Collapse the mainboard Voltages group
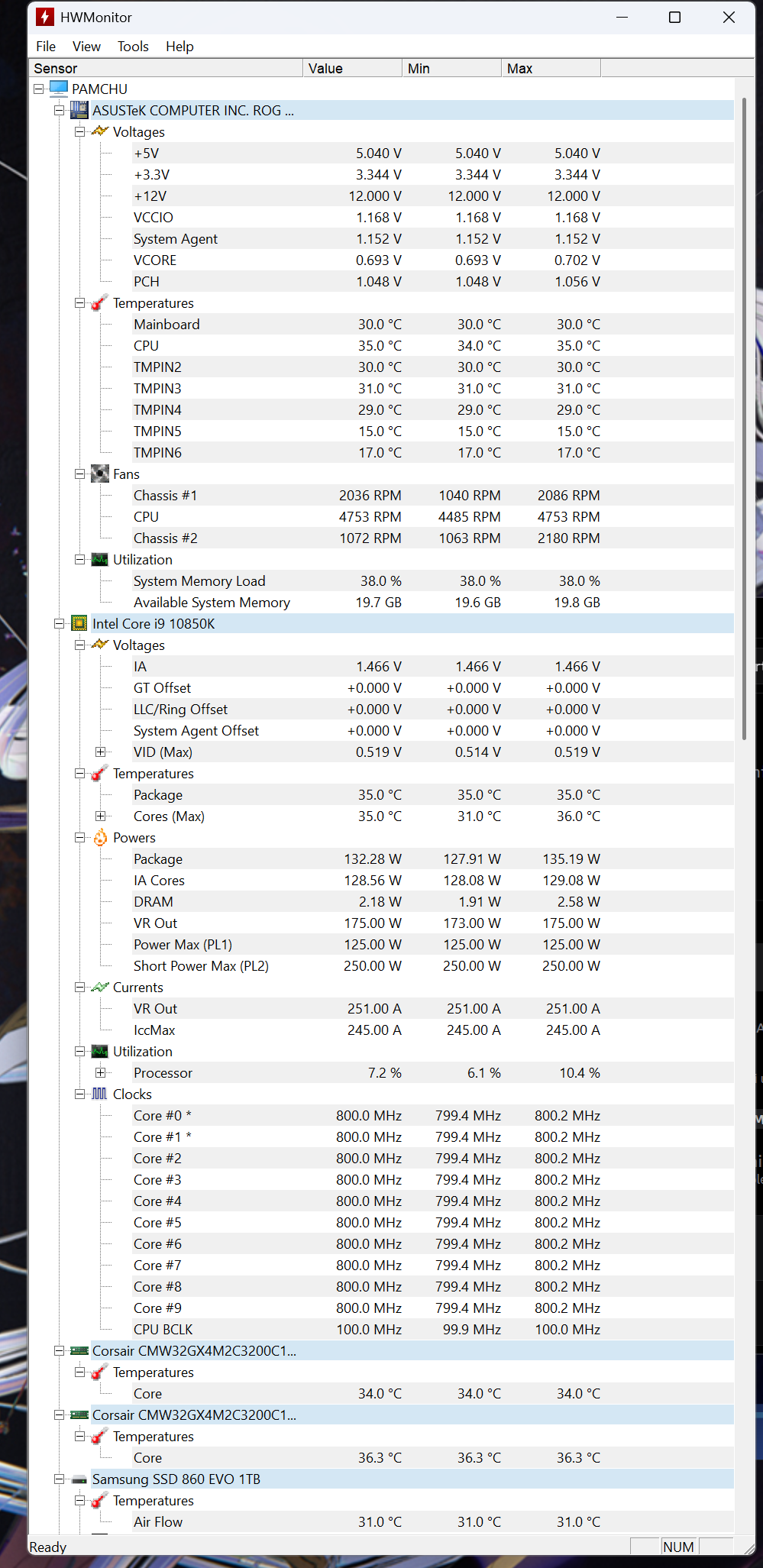This screenshot has height=1568, width=763. pos(79,131)
